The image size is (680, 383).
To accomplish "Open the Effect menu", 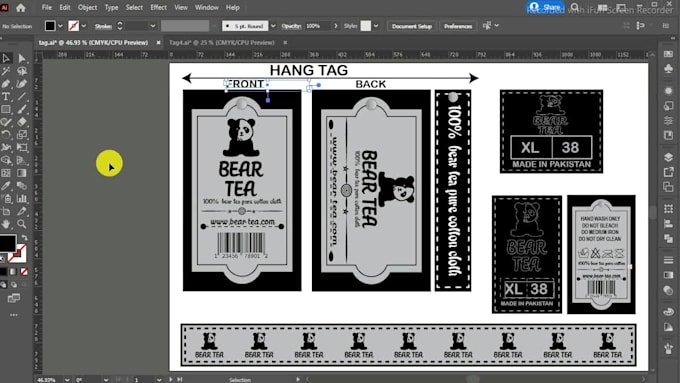I will (x=158, y=7).
